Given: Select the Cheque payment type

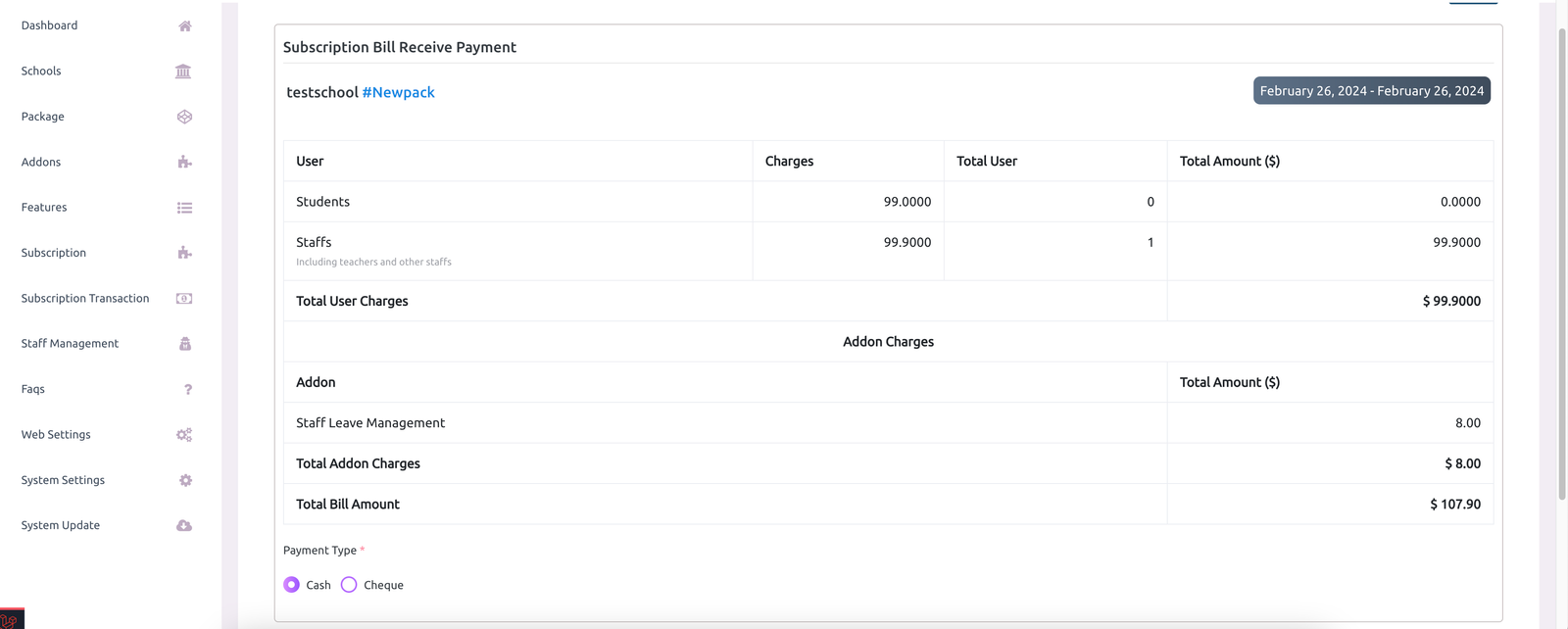Looking at the screenshot, I should 349,585.
